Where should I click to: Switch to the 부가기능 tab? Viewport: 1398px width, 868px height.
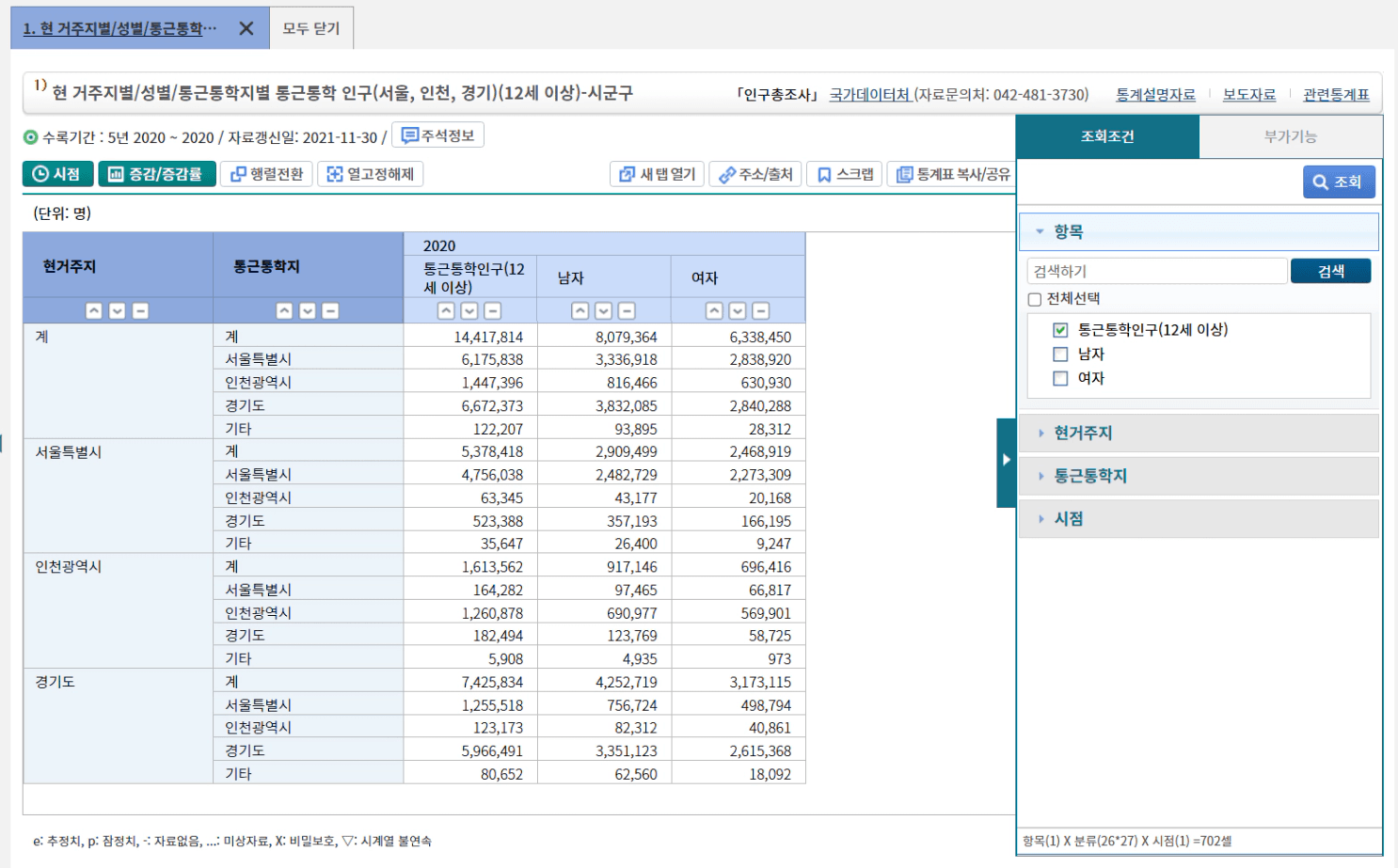1291,136
